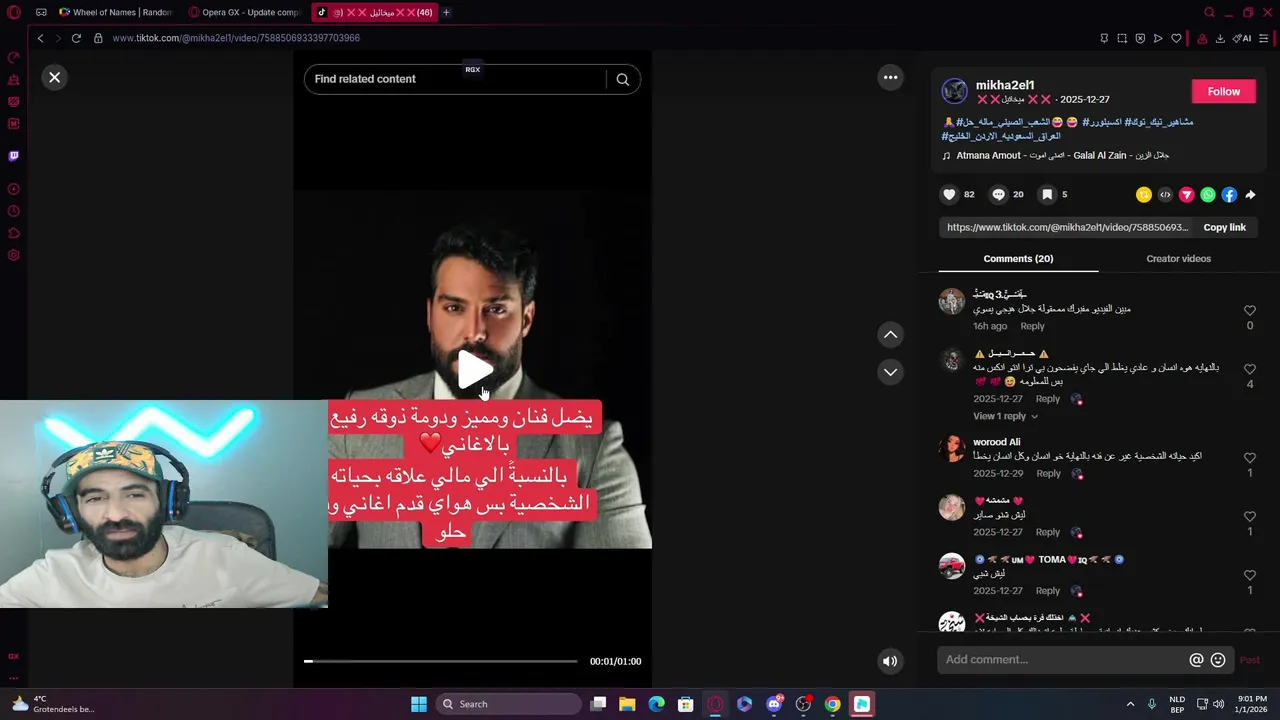Open a new browser tab

(446, 12)
